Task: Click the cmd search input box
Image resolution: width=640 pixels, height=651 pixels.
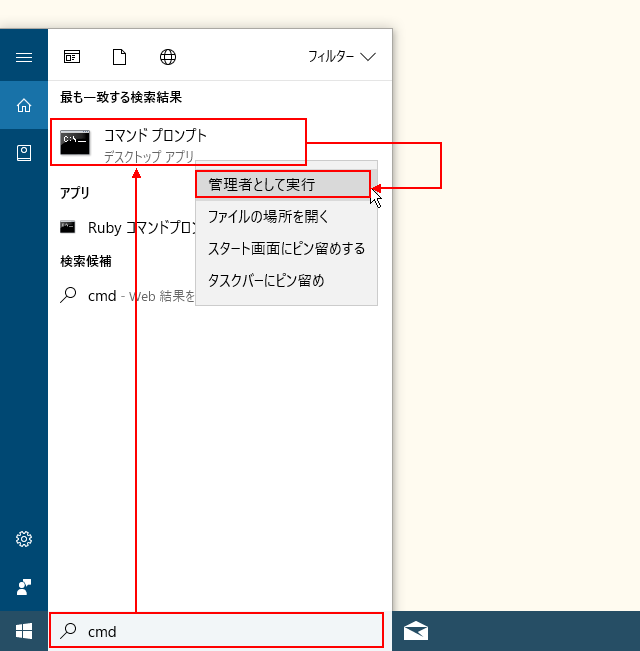Action: point(216,630)
